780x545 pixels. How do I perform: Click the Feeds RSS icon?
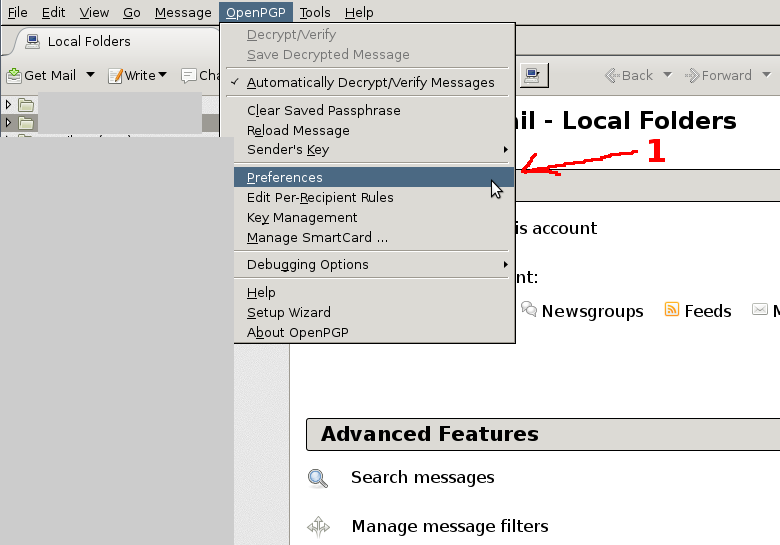[673, 311]
